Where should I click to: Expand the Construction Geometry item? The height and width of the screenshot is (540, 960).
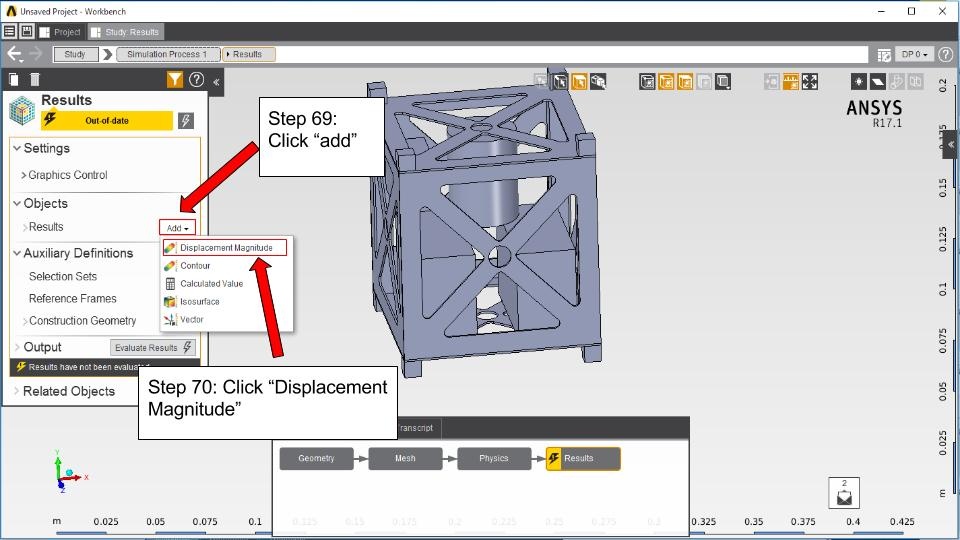tap(25, 321)
